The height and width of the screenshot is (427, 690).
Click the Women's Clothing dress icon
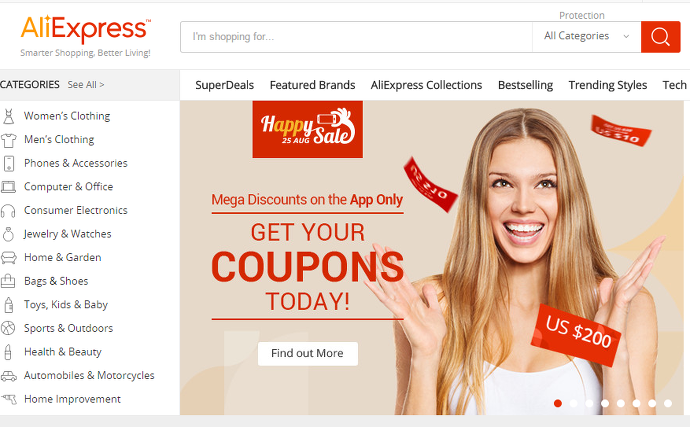pyautogui.click(x=8, y=116)
